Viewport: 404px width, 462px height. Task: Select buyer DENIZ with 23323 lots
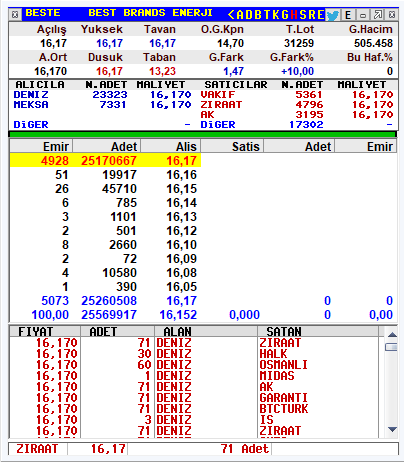coord(102,95)
